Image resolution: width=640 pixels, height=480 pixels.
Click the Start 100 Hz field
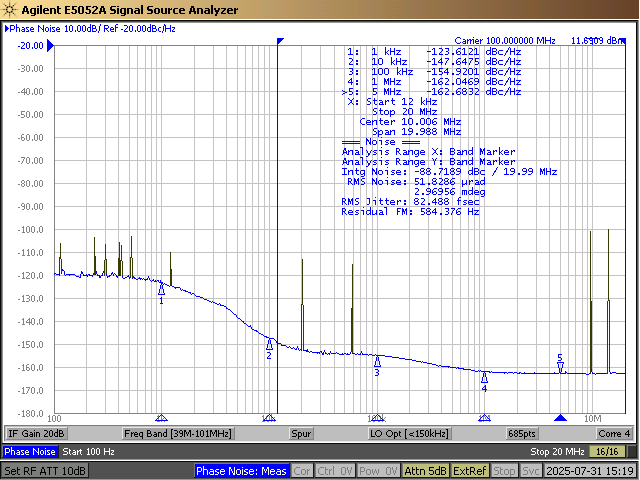(x=89, y=451)
